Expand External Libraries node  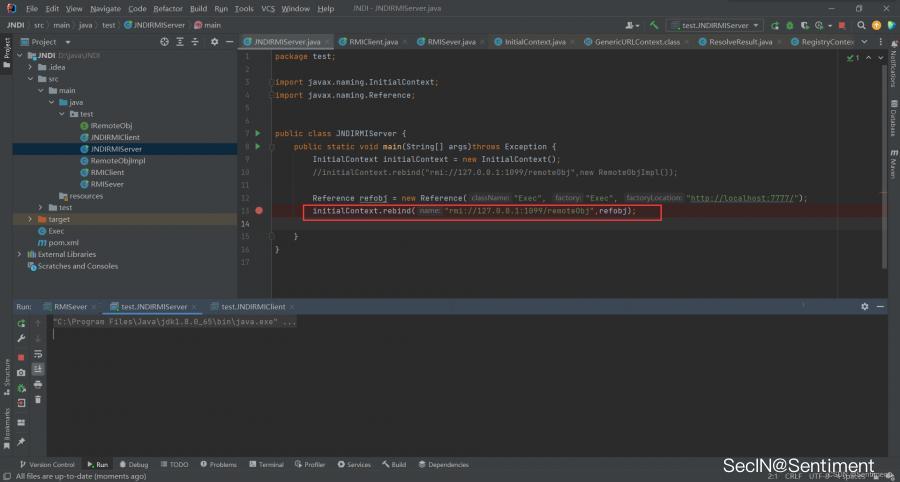pos(19,254)
